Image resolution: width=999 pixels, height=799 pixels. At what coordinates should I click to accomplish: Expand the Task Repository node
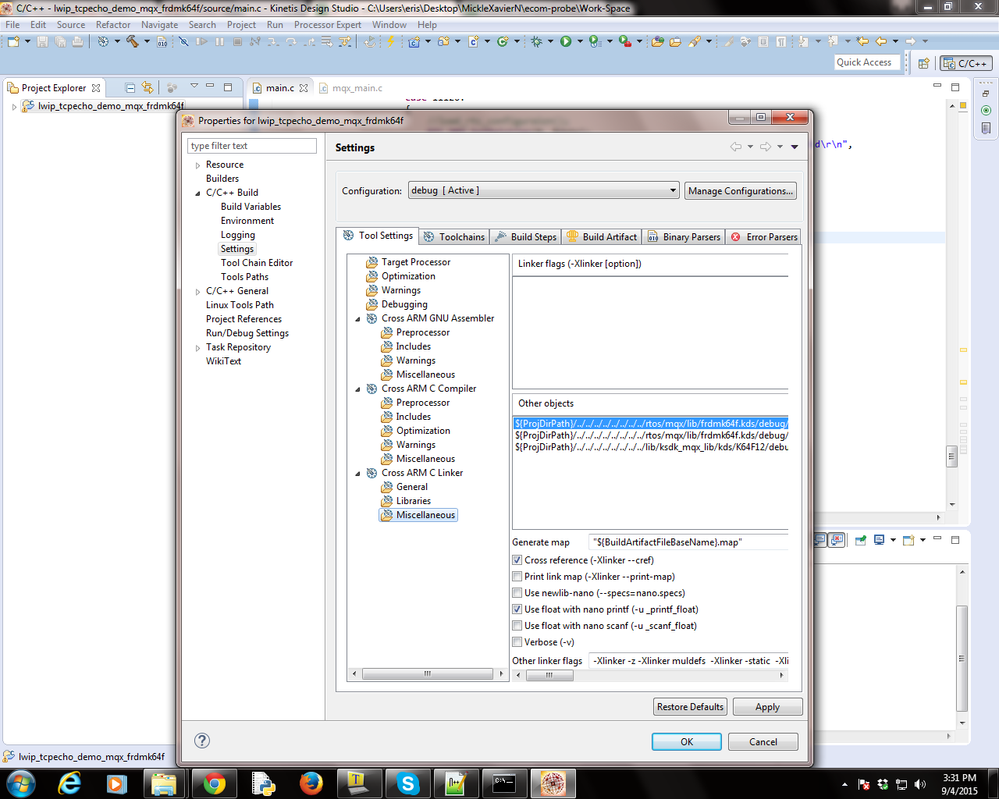pos(198,347)
